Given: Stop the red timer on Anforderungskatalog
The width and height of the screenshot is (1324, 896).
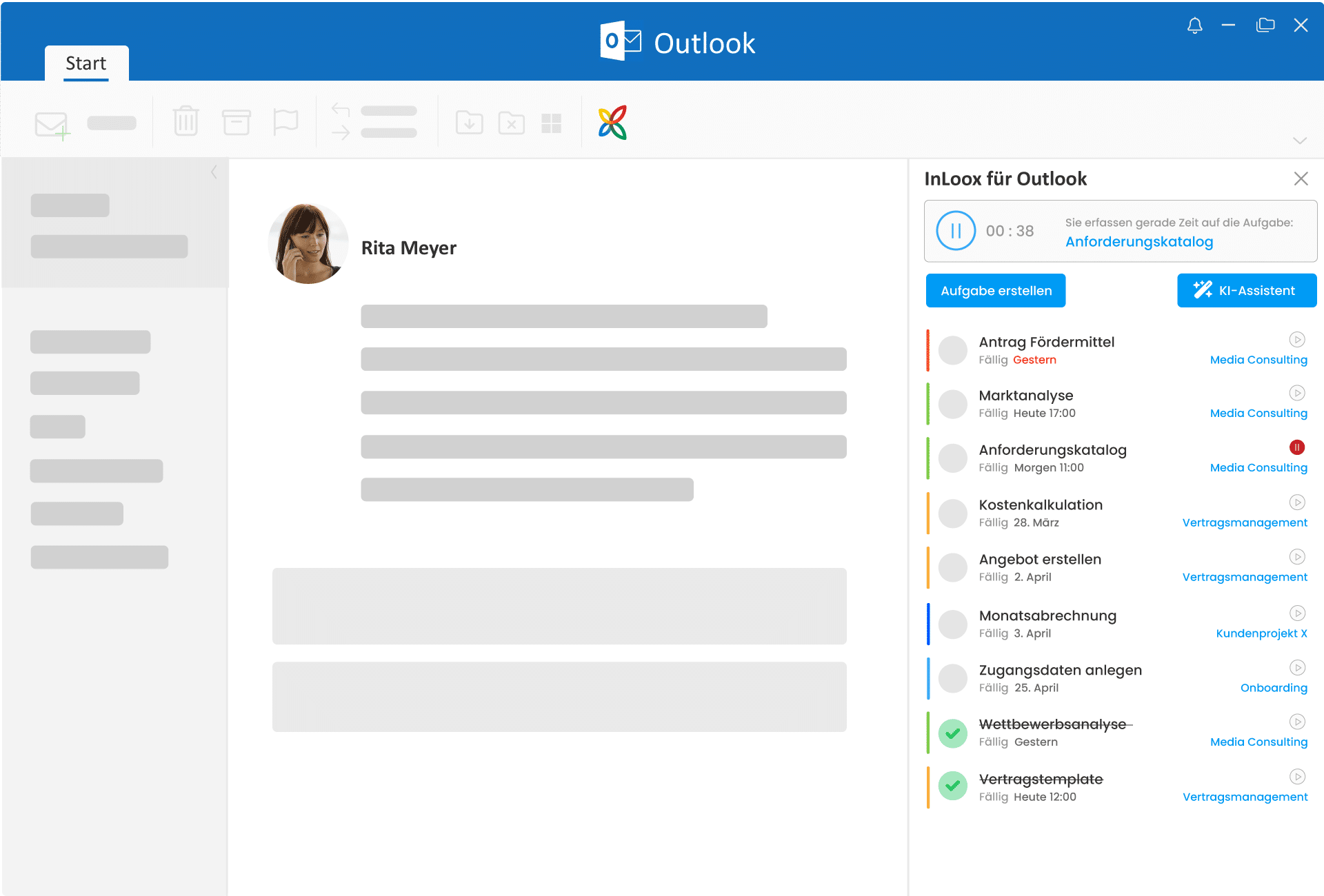Looking at the screenshot, I should (1297, 447).
